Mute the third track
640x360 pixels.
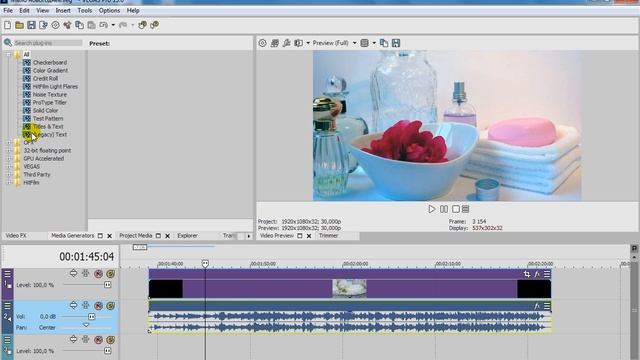tap(98, 340)
